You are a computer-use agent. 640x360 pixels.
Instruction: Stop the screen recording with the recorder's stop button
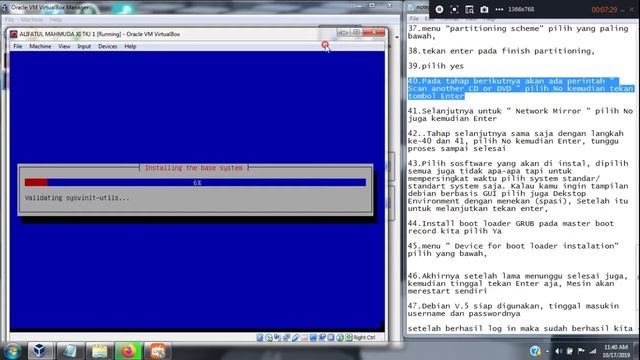point(439,9)
